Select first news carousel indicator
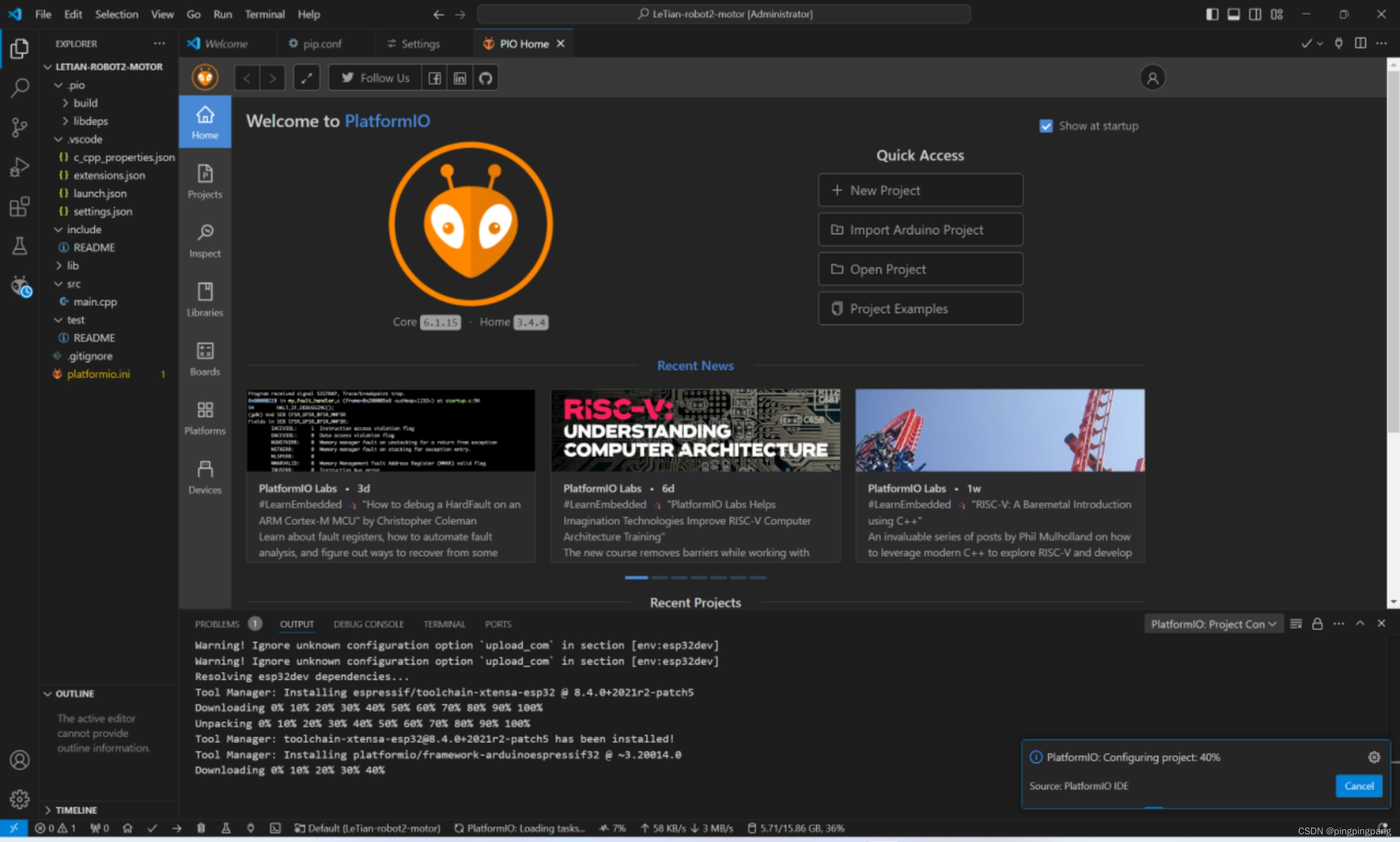Viewport: 1400px width, 842px height. (635, 578)
